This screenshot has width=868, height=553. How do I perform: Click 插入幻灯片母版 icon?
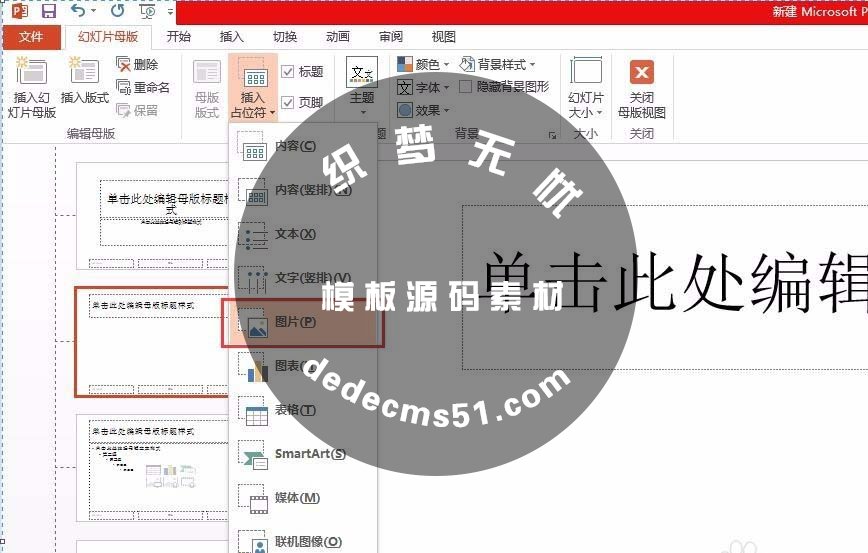pos(32,87)
